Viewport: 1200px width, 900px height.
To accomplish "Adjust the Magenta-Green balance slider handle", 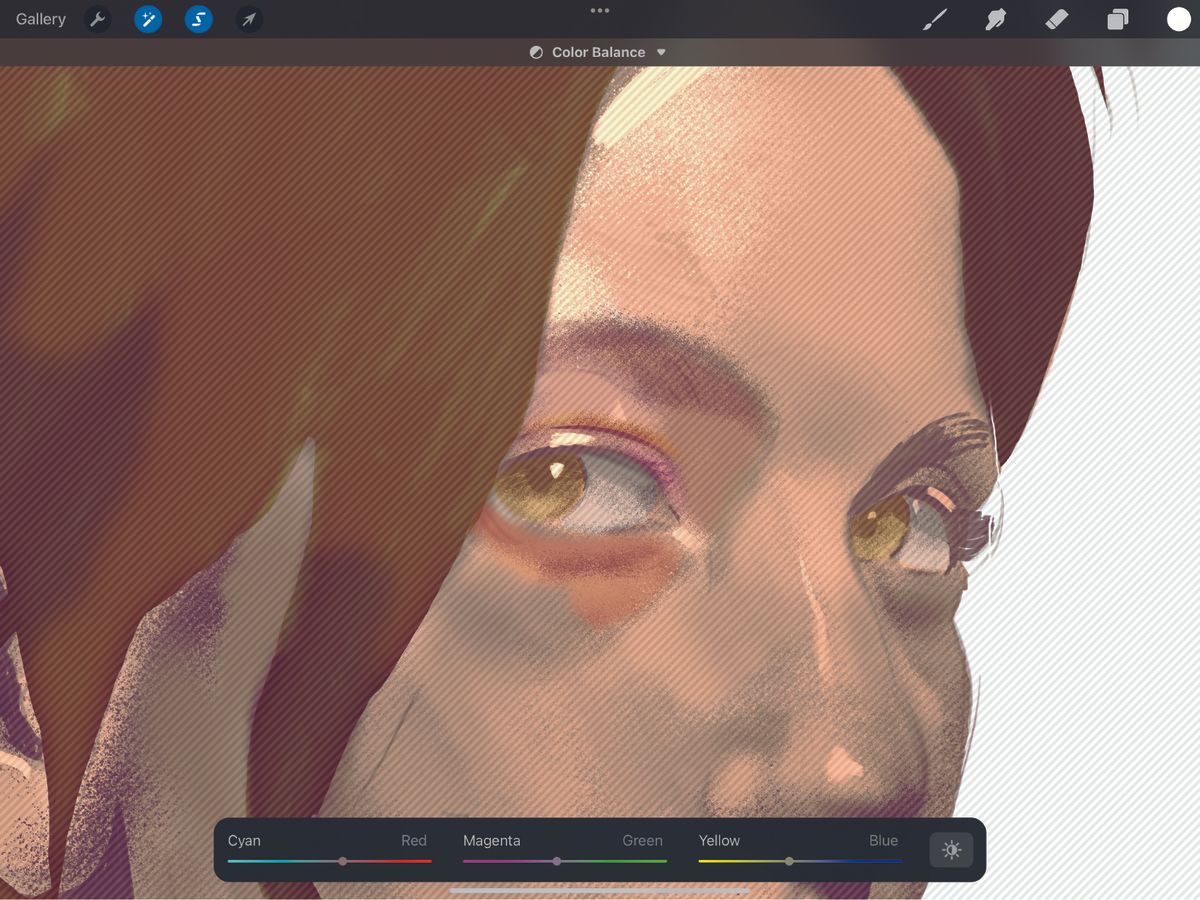I will pyautogui.click(x=557, y=860).
